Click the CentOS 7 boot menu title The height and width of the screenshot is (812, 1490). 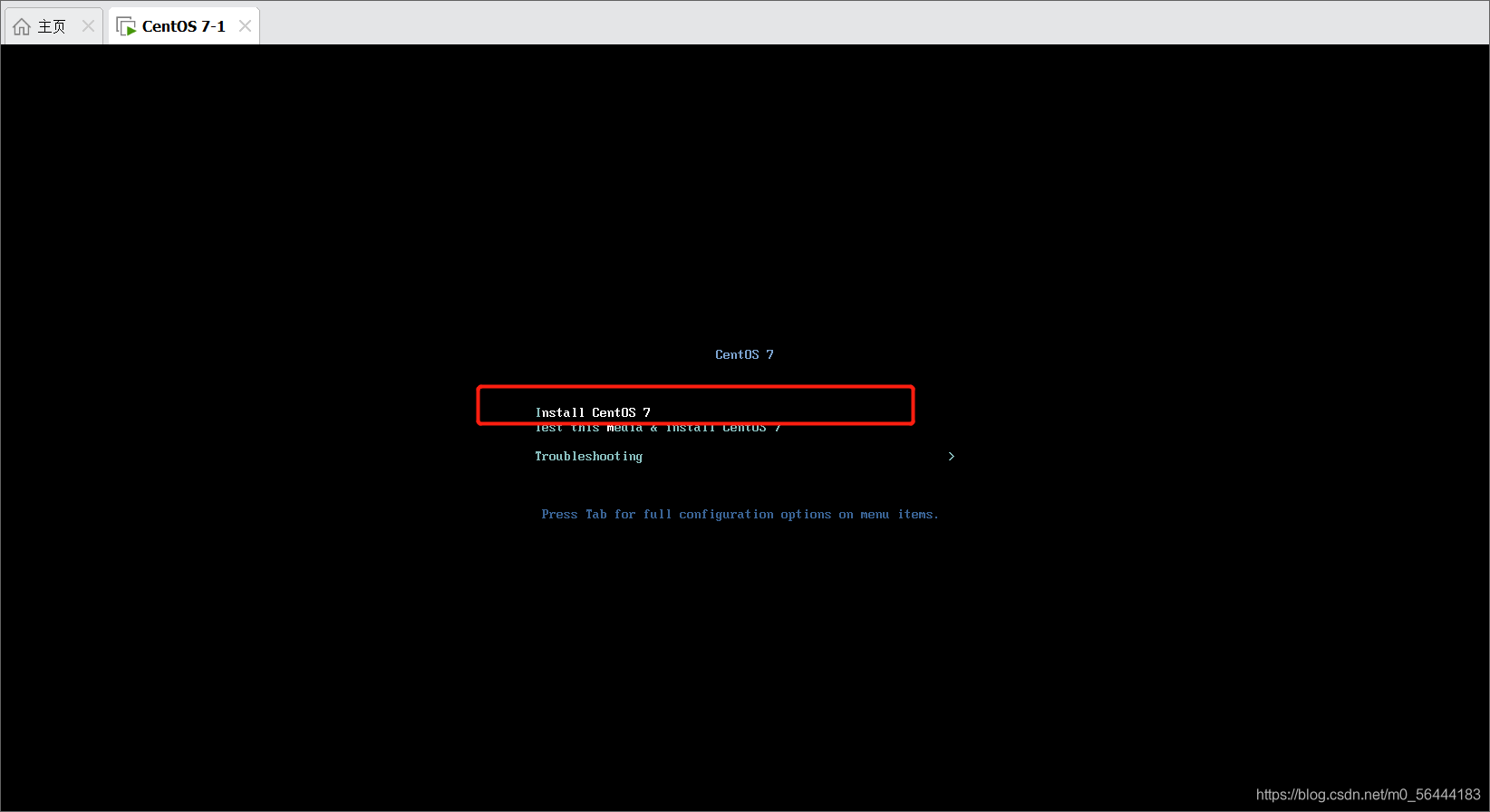point(744,354)
